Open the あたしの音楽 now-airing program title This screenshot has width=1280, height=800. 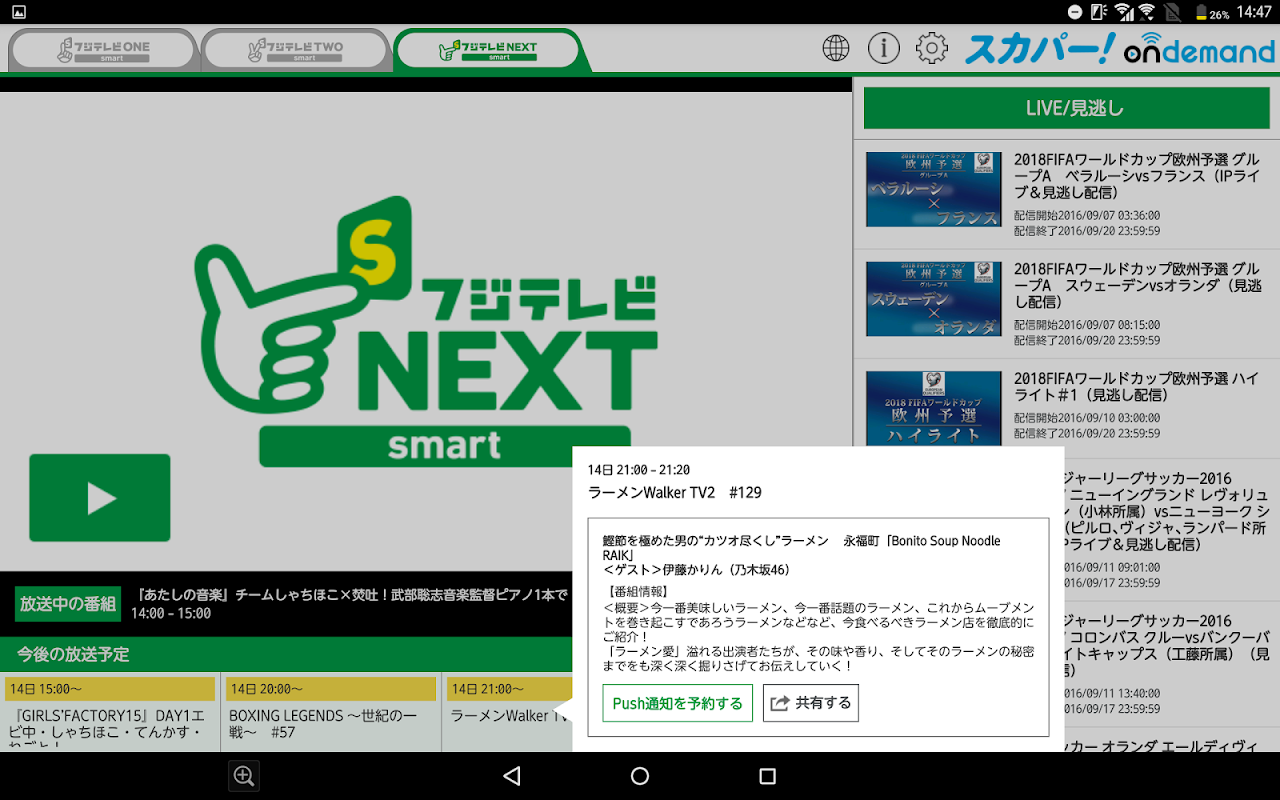350,595
